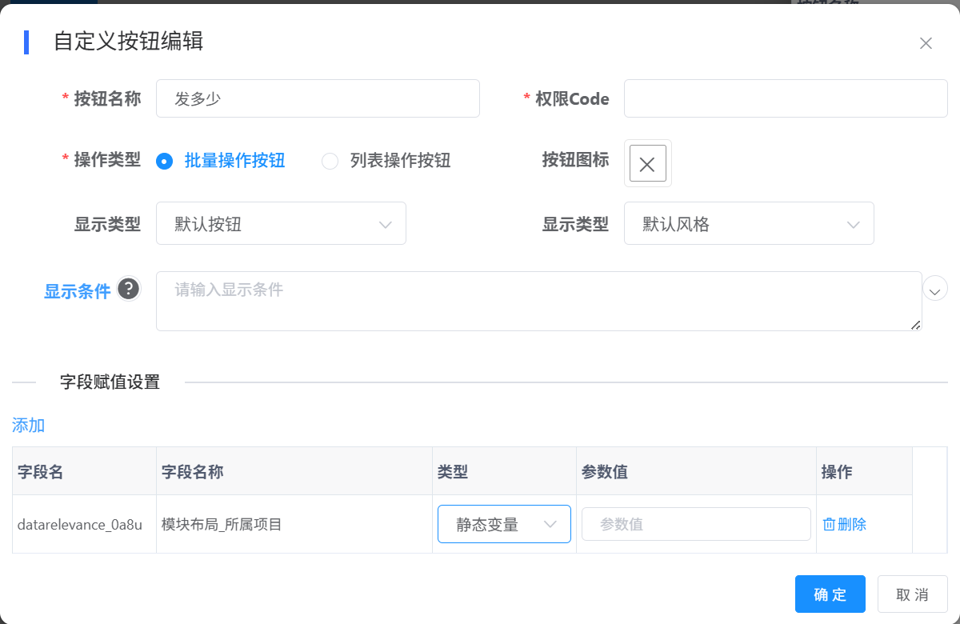961x625 pixels.
Task: Select the 列表操作按钮 radio option
Action: 330,161
